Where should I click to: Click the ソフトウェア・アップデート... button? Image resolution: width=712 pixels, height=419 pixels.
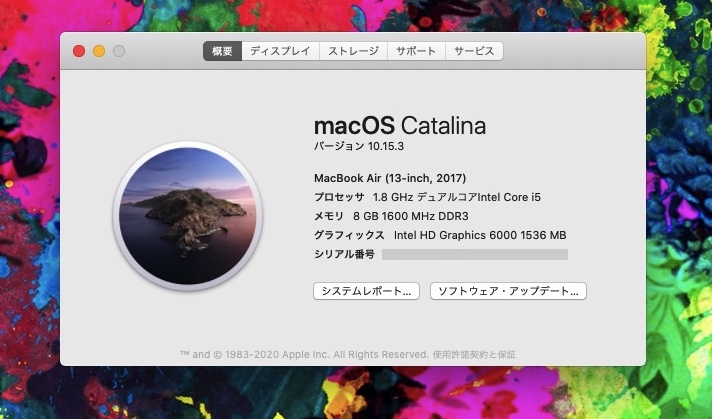click(509, 291)
